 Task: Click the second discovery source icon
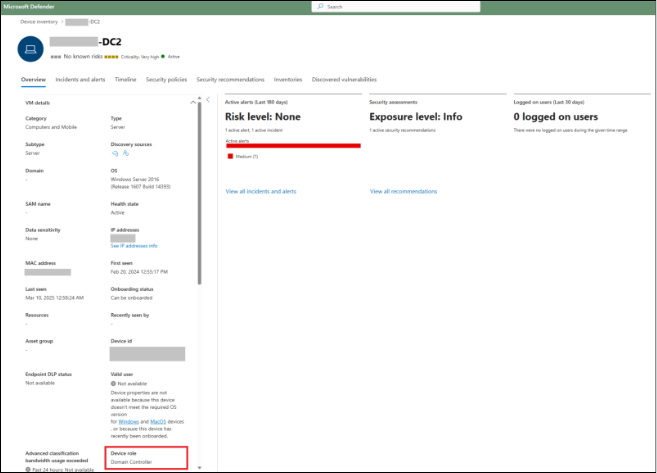126,153
